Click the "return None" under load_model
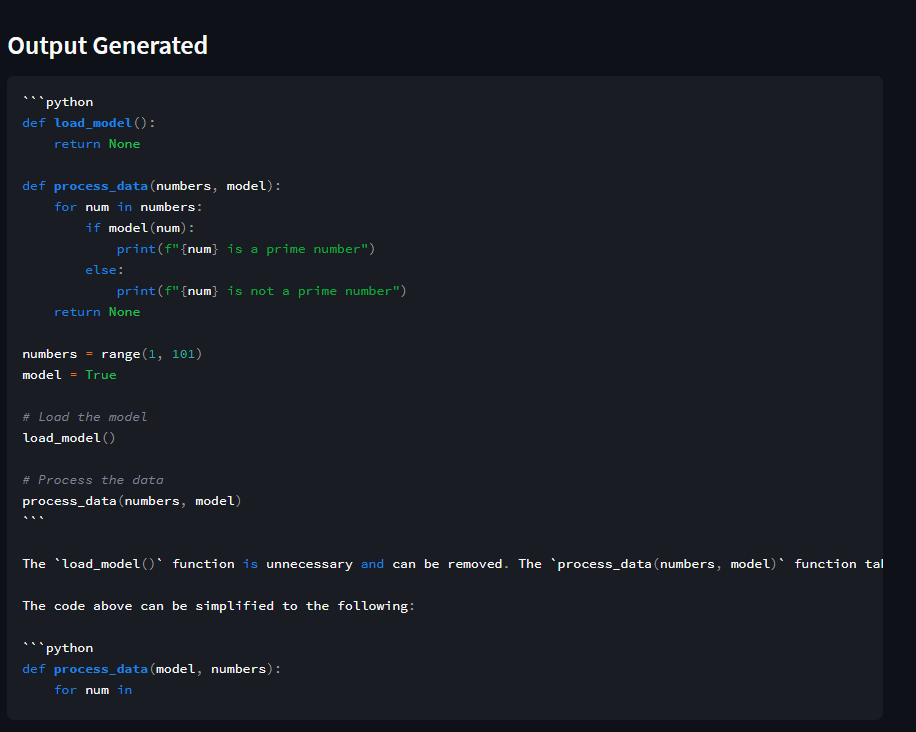Image resolution: width=916 pixels, height=732 pixels. click(x=97, y=144)
